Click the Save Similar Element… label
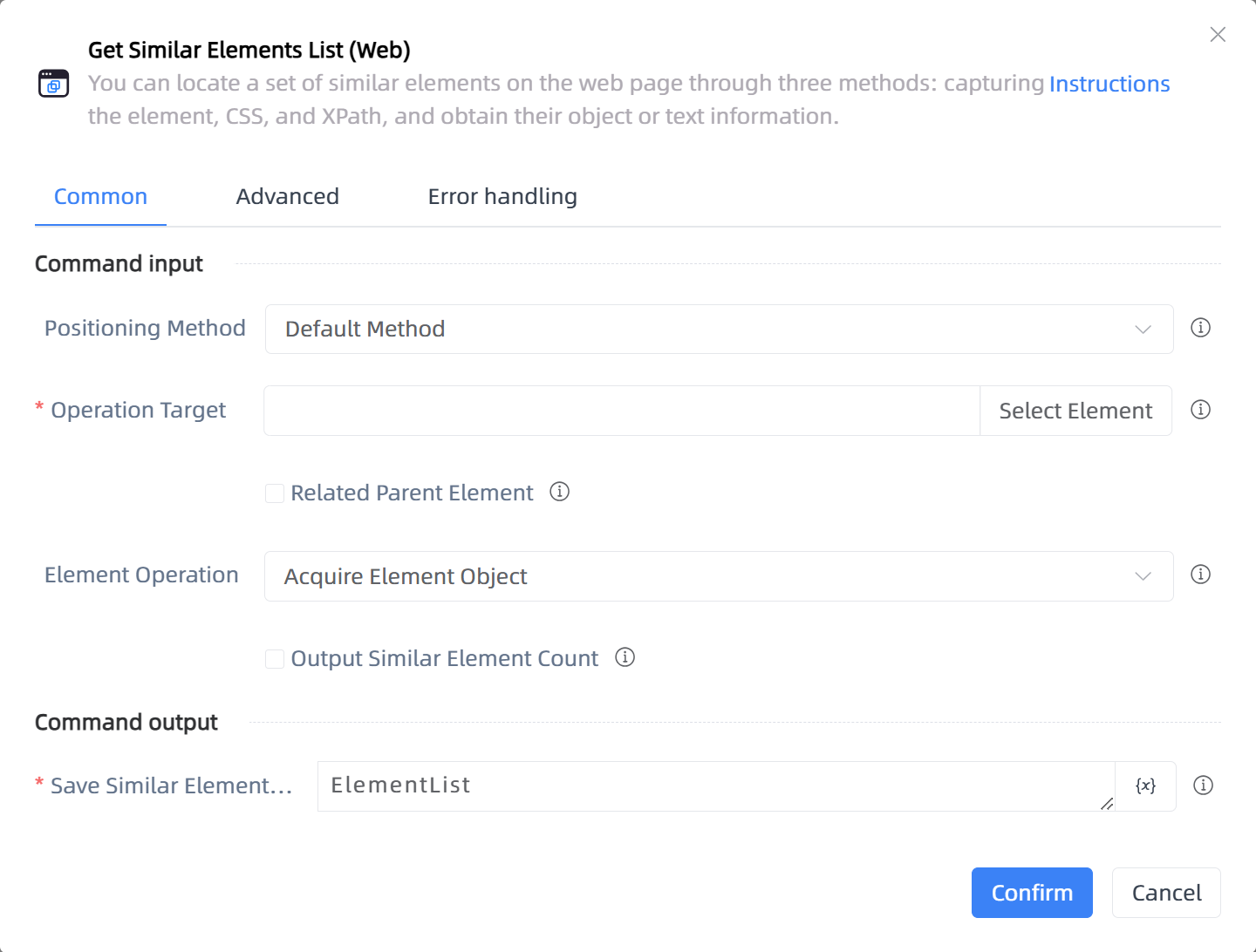 coord(171,786)
